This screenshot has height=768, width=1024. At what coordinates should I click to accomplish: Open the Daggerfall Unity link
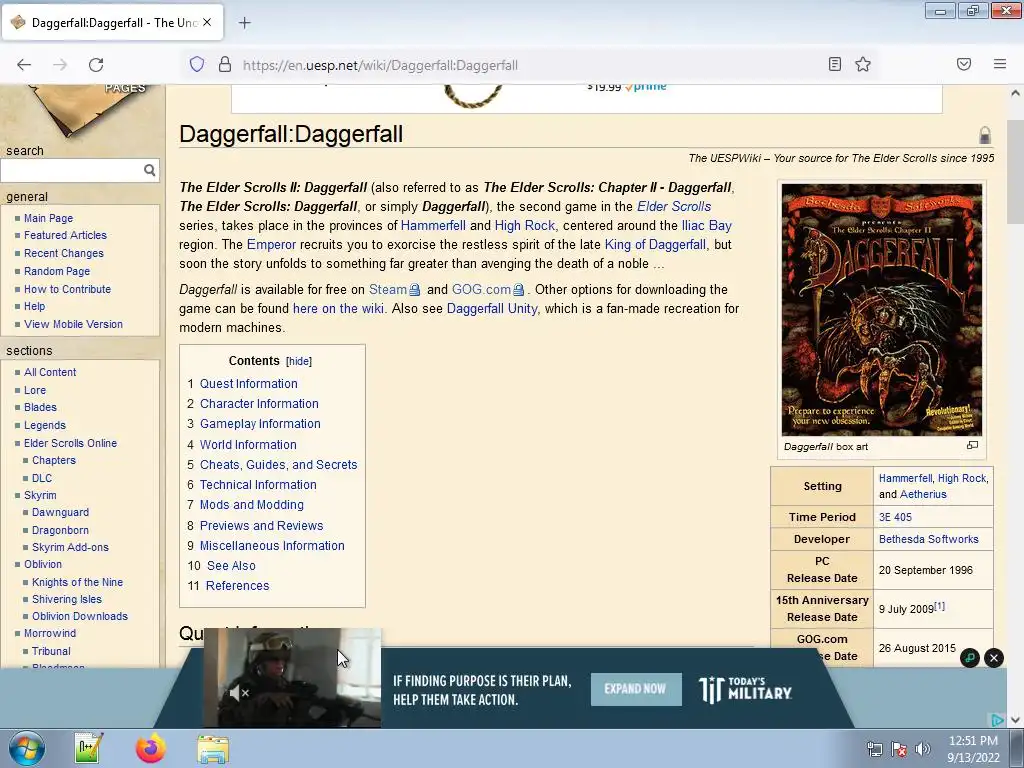tap(492, 308)
